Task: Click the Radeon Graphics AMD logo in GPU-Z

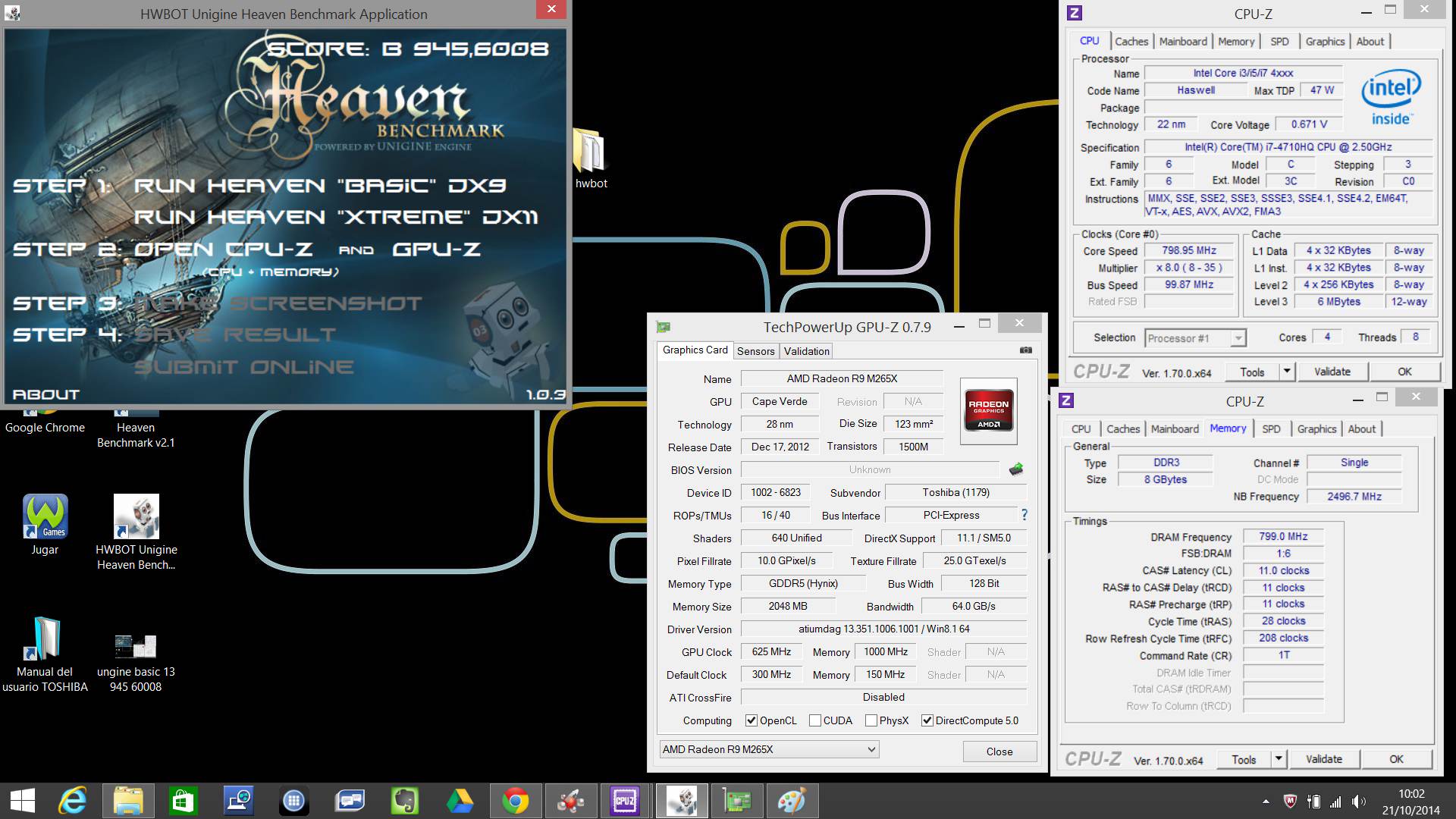Action: pos(988,411)
